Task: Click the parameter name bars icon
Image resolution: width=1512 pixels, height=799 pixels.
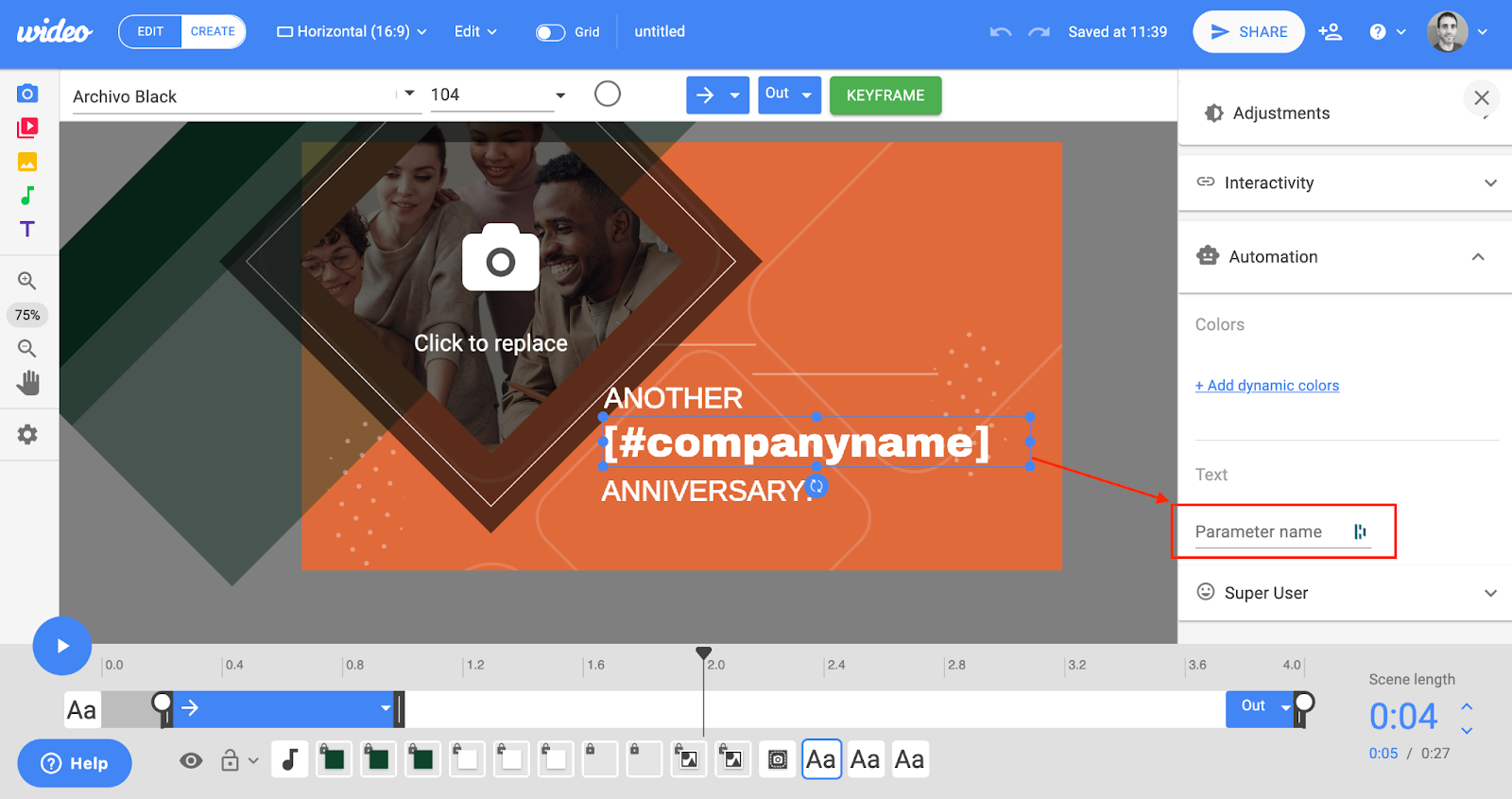Action: coord(1360,532)
